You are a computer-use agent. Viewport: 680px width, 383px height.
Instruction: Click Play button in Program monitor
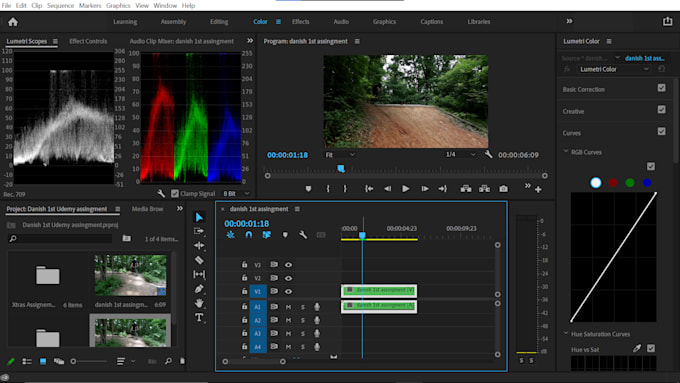(405, 189)
